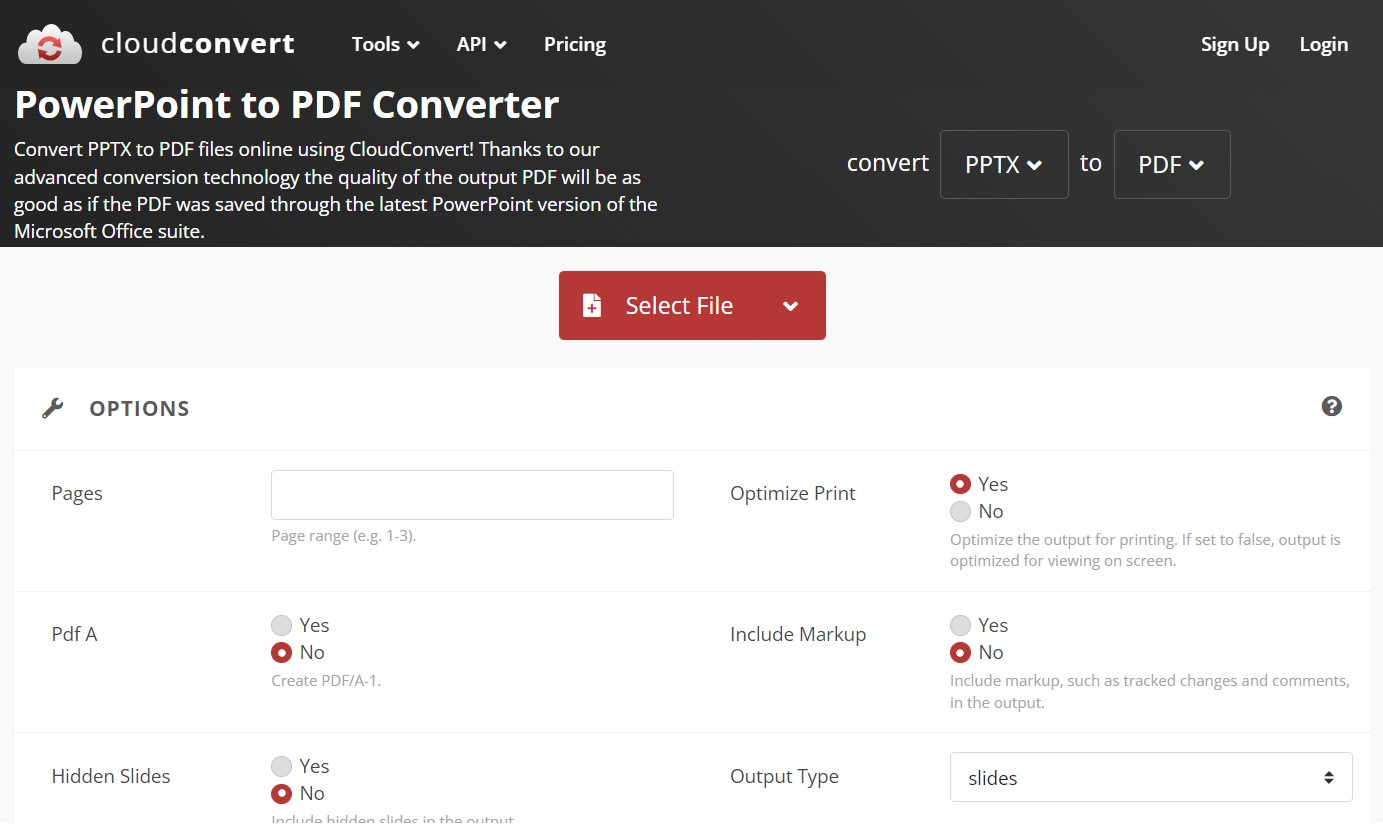Click the Pages range input field
The height and width of the screenshot is (827, 1383).
click(x=472, y=495)
